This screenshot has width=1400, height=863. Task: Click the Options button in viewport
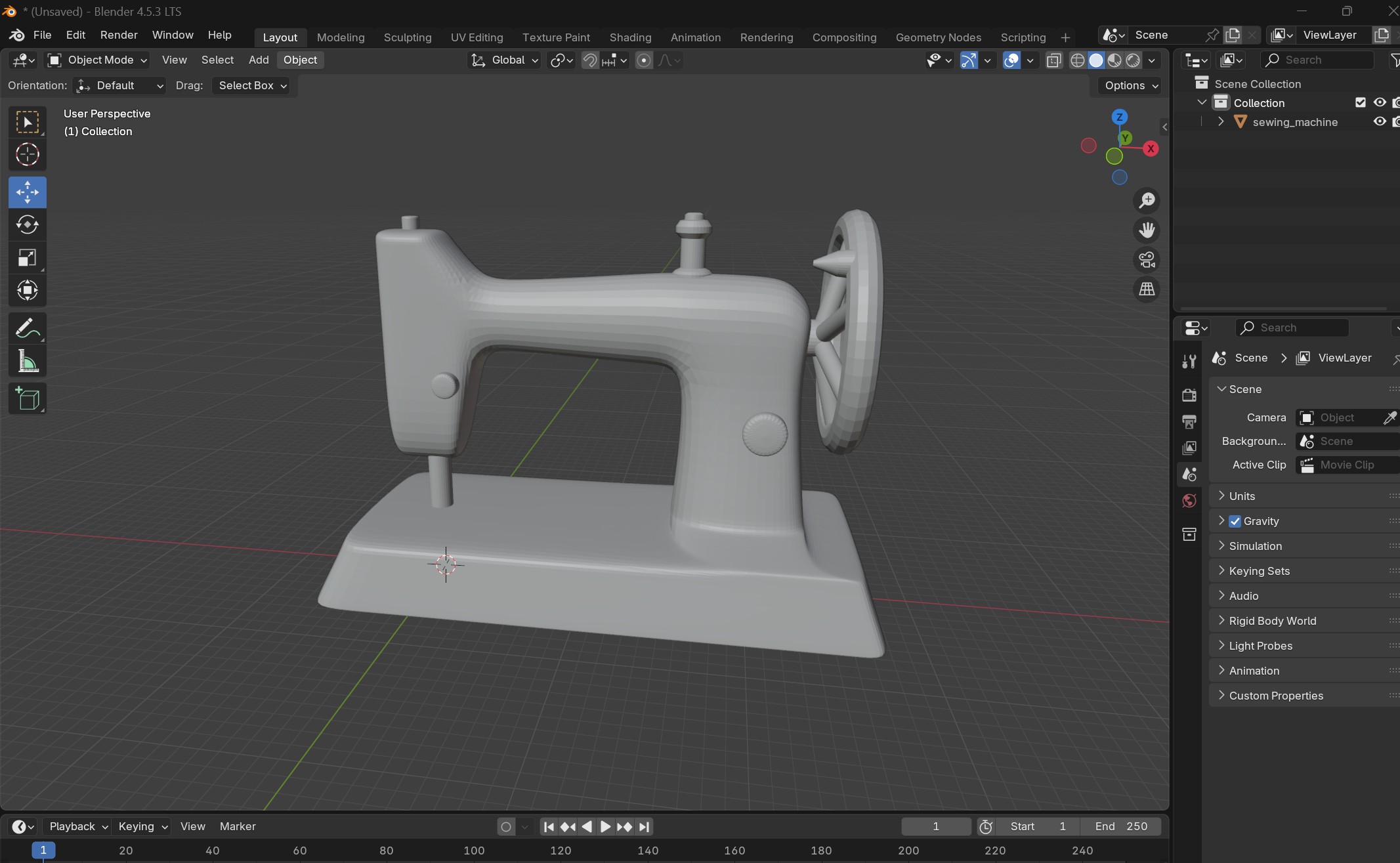point(1131,85)
